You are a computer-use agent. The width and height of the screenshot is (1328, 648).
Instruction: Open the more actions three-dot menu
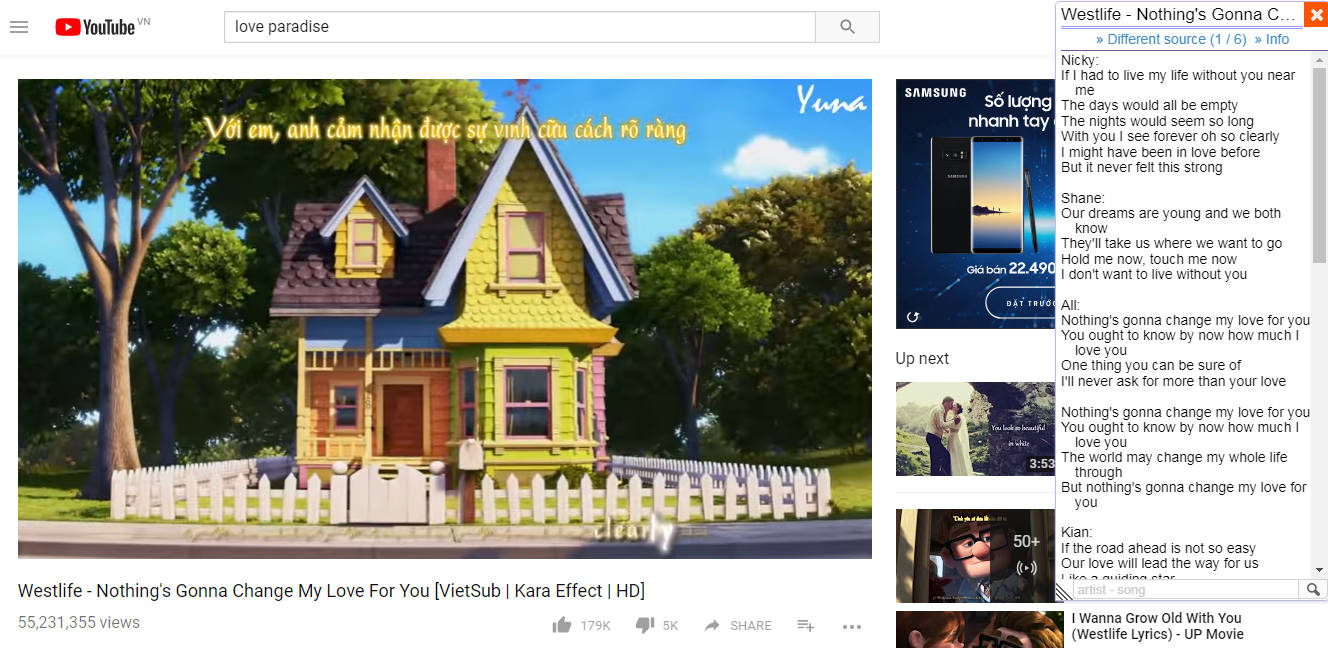852,626
